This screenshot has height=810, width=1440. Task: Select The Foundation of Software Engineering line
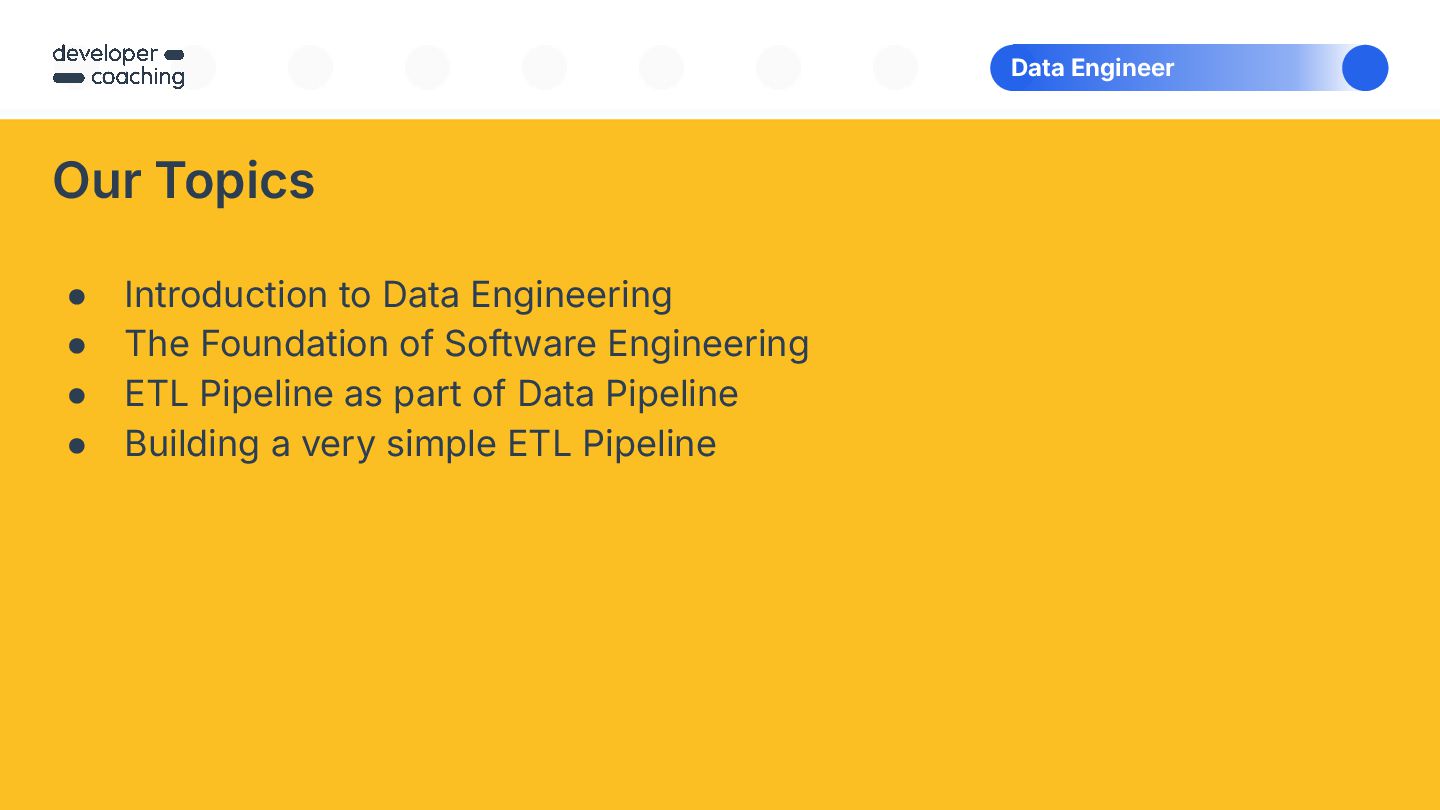(x=467, y=344)
